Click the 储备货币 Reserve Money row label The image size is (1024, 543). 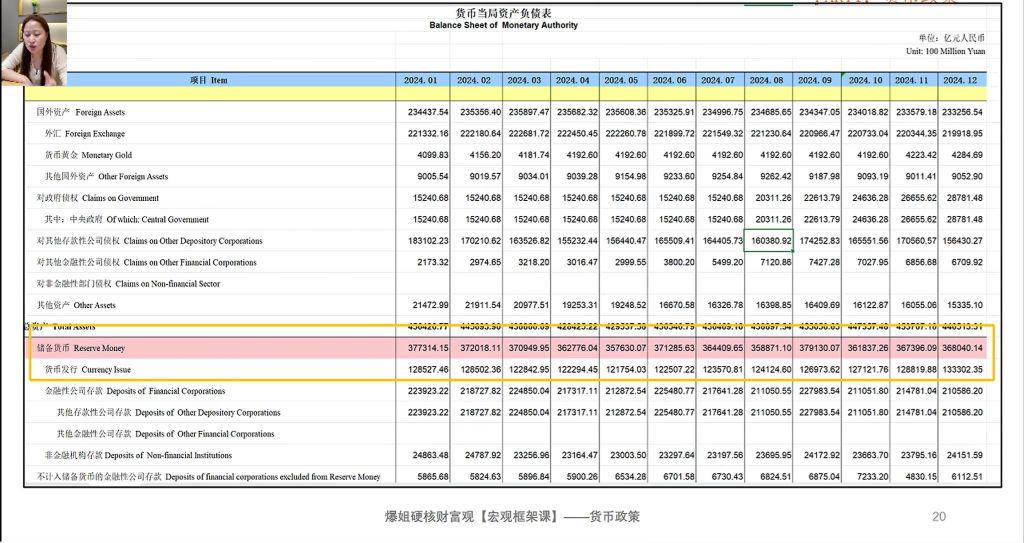pos(80,348)
